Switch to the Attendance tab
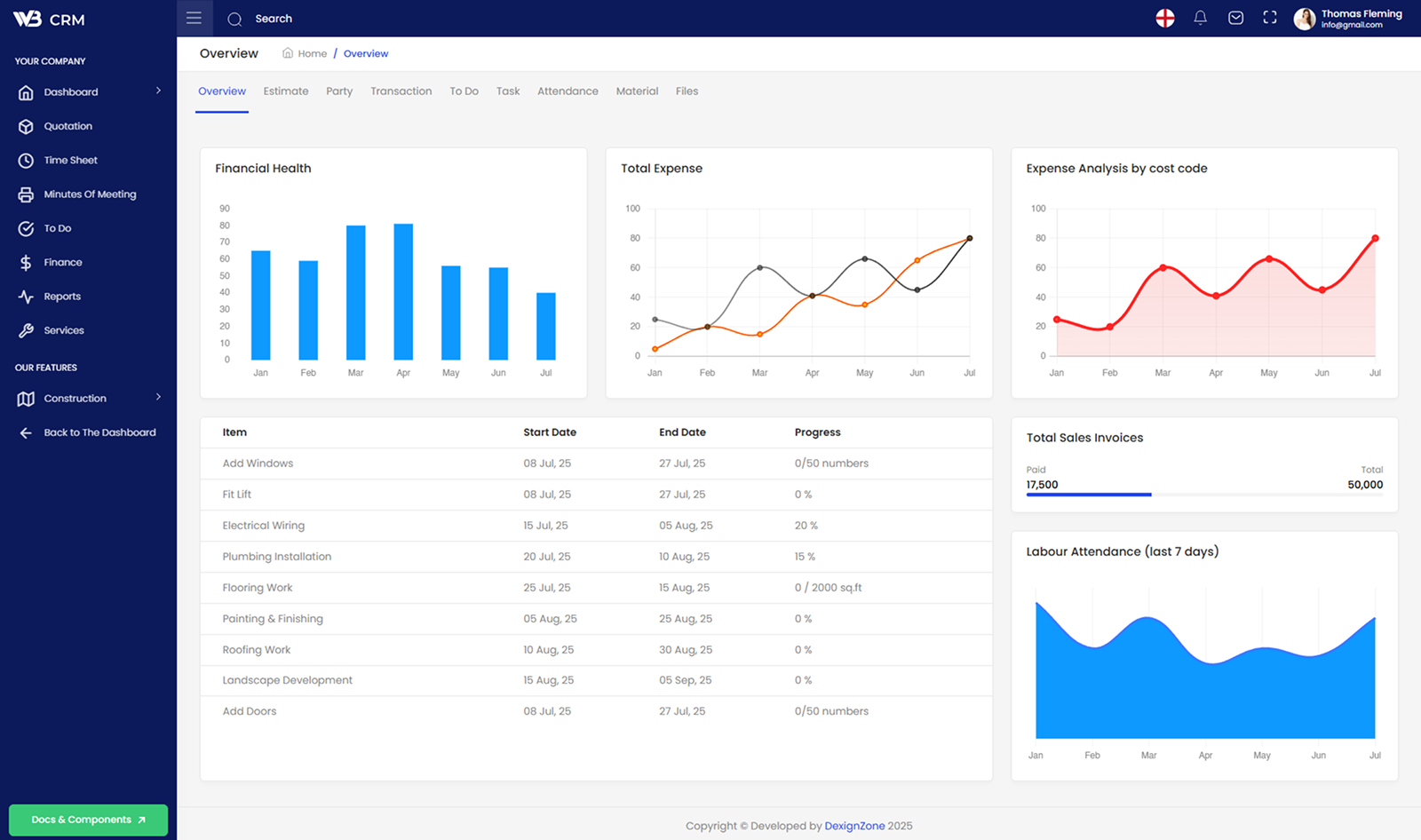This screenshot has height=840, width=1421. 568,91
